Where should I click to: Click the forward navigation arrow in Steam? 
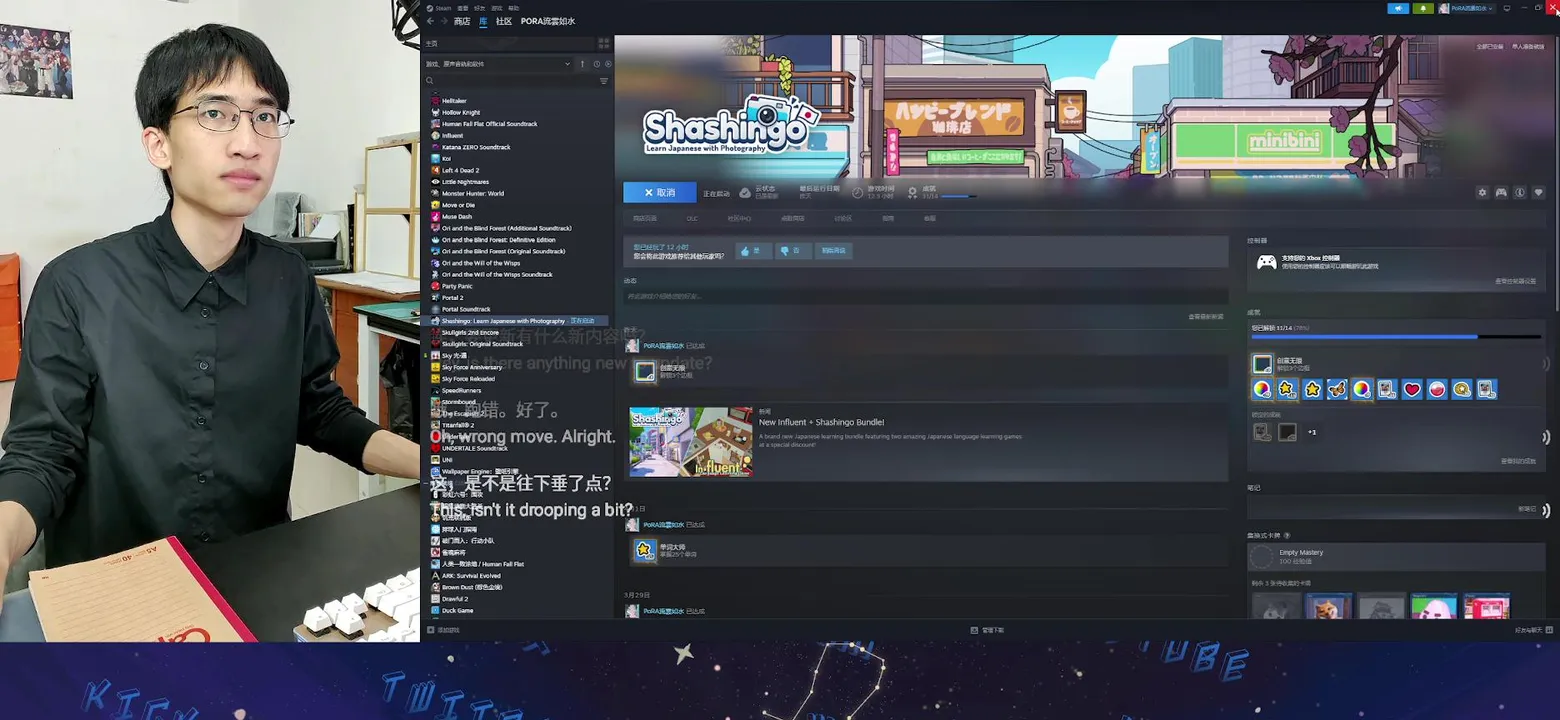[x=444, y=21]
